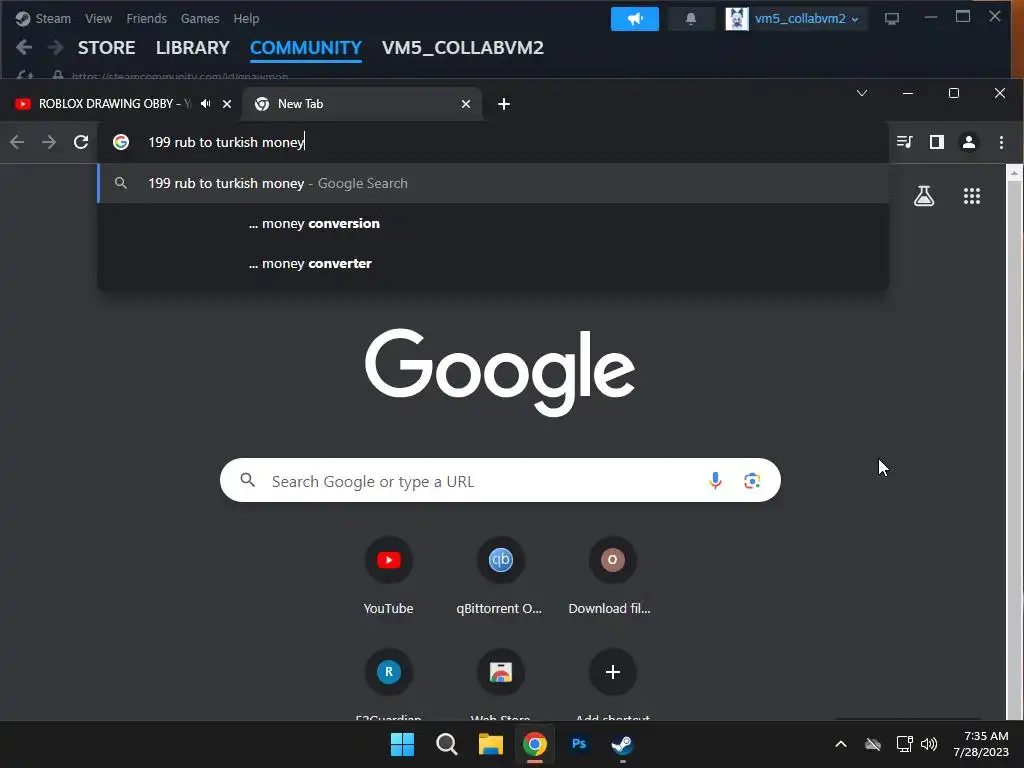Viewport: 1024px width, 768px height.
Task: Select 'money conversion' suggestion
Action: click(493, 223)
